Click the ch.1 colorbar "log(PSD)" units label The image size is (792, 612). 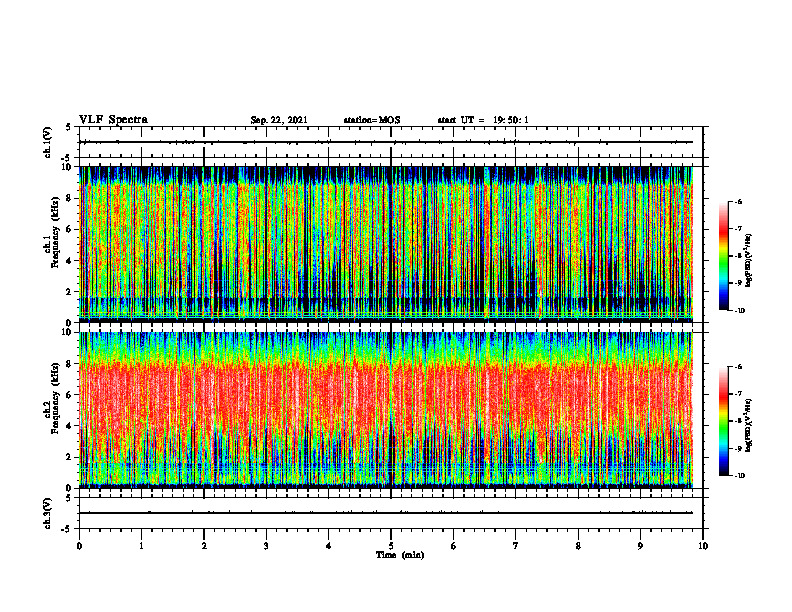point(749,260)
